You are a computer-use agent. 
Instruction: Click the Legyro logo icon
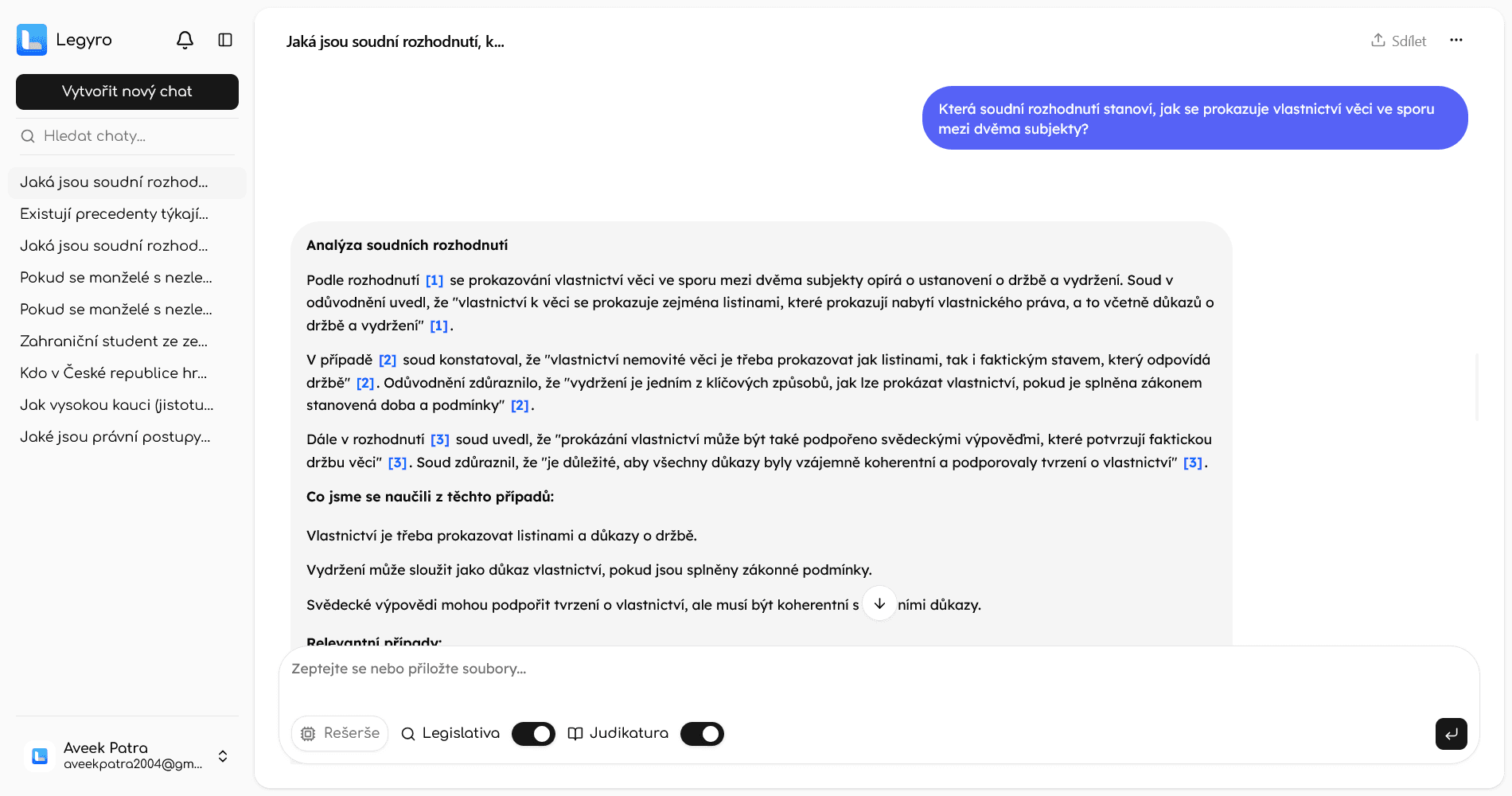click(32, 40)
